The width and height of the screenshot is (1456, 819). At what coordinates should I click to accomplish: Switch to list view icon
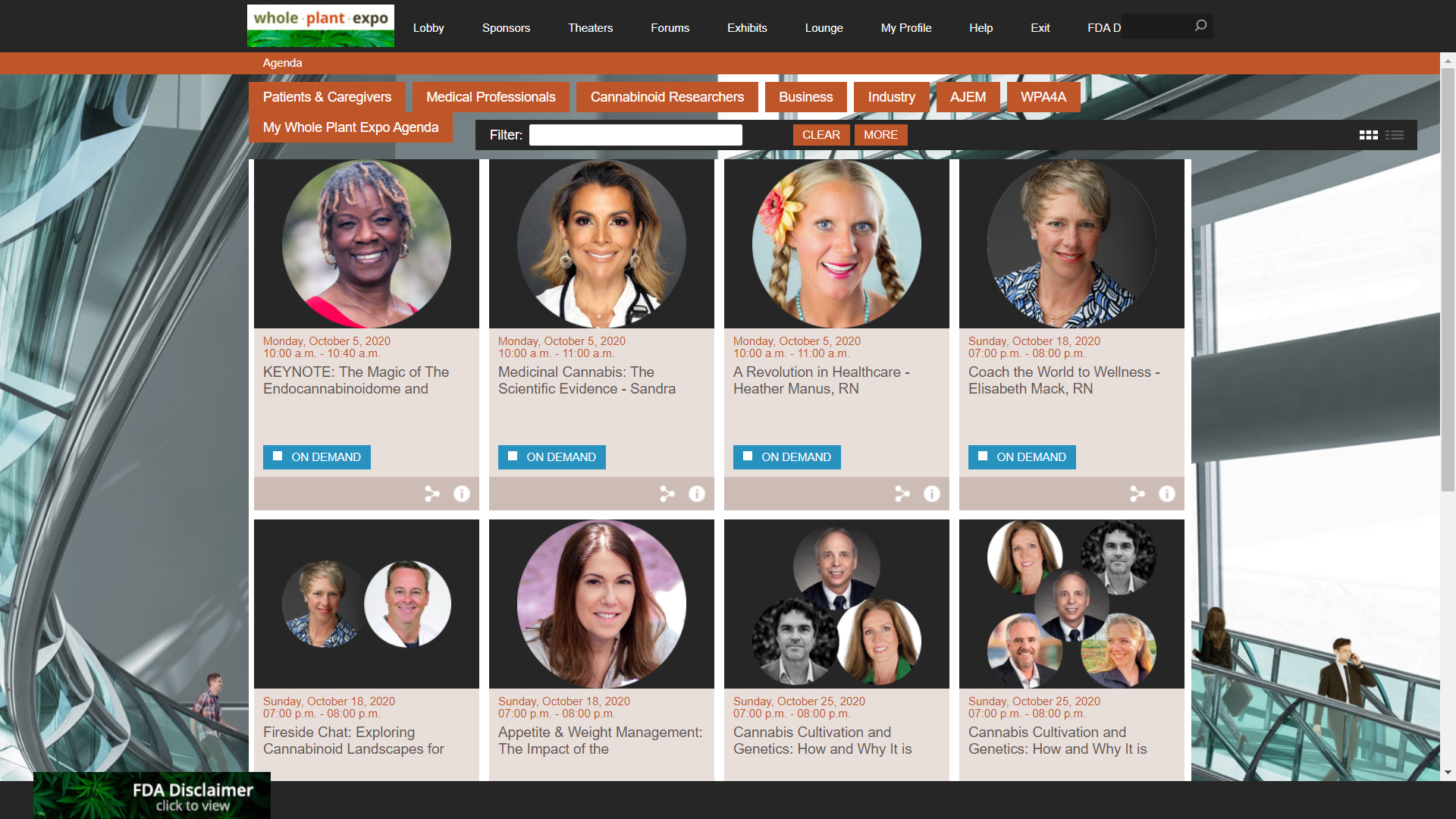pos(1394,135)
